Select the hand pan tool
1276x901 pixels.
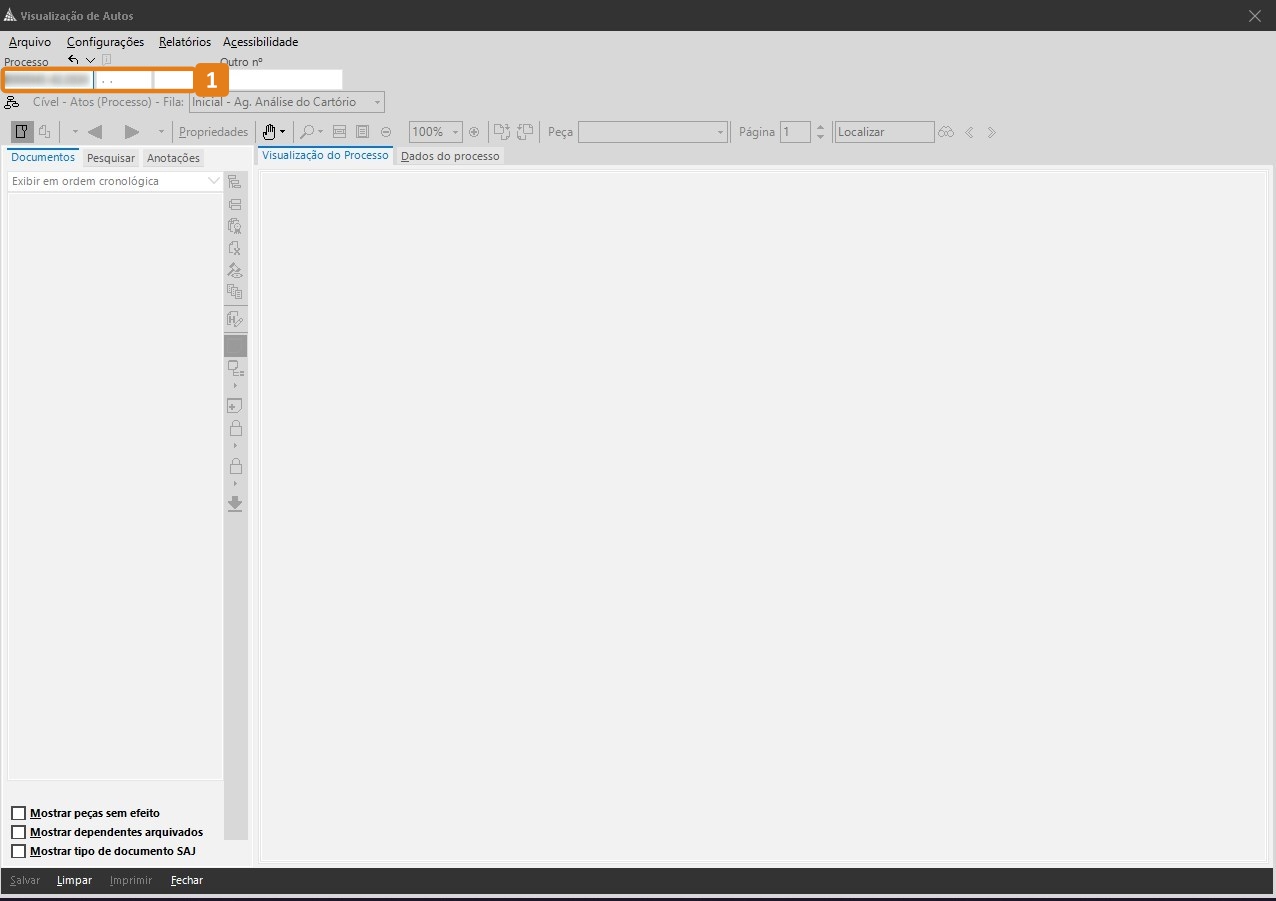(x=268, y=132)
